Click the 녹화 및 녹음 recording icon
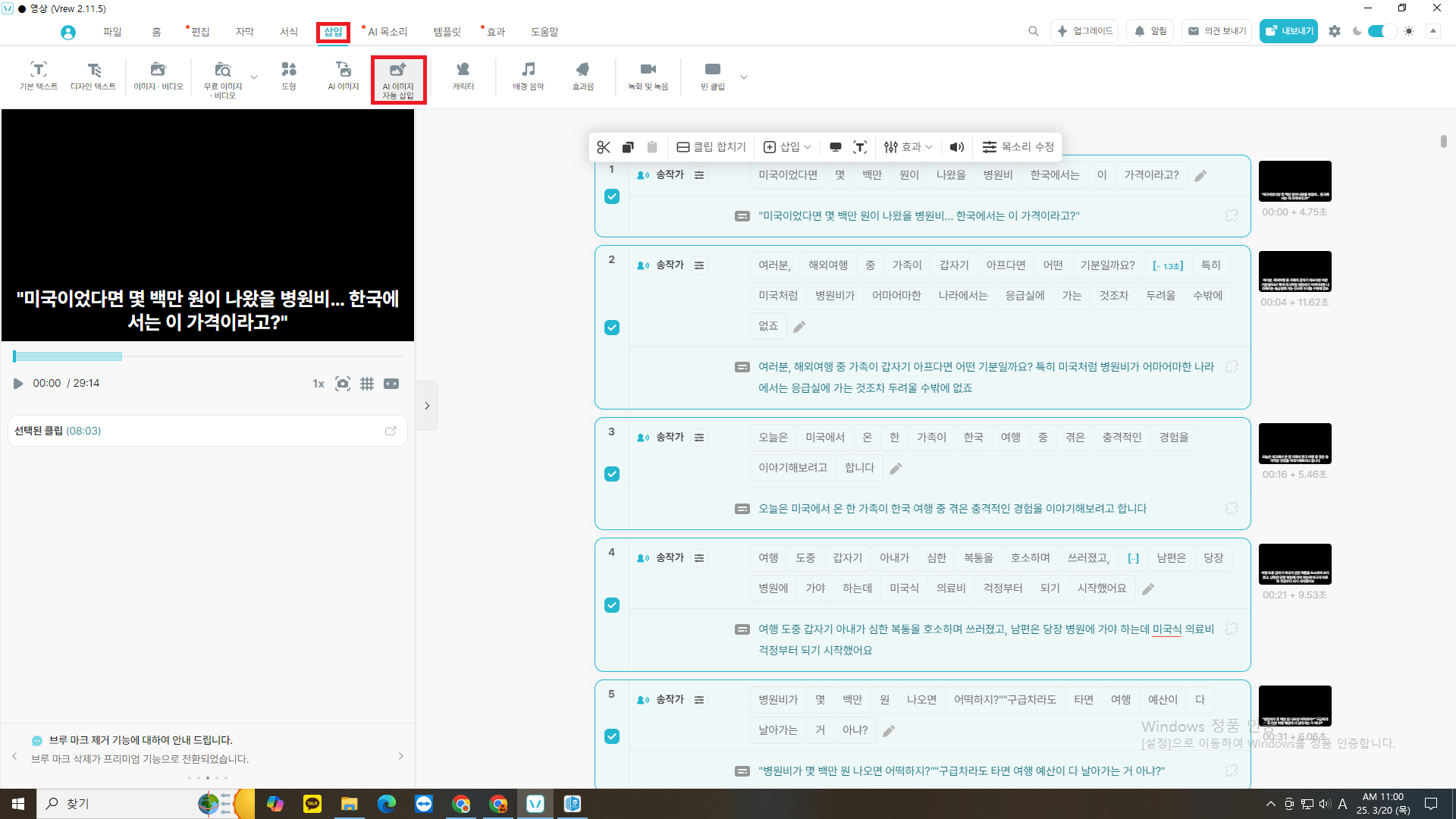The width and height of the screenshot is (1456, 819). coord(648,76)
